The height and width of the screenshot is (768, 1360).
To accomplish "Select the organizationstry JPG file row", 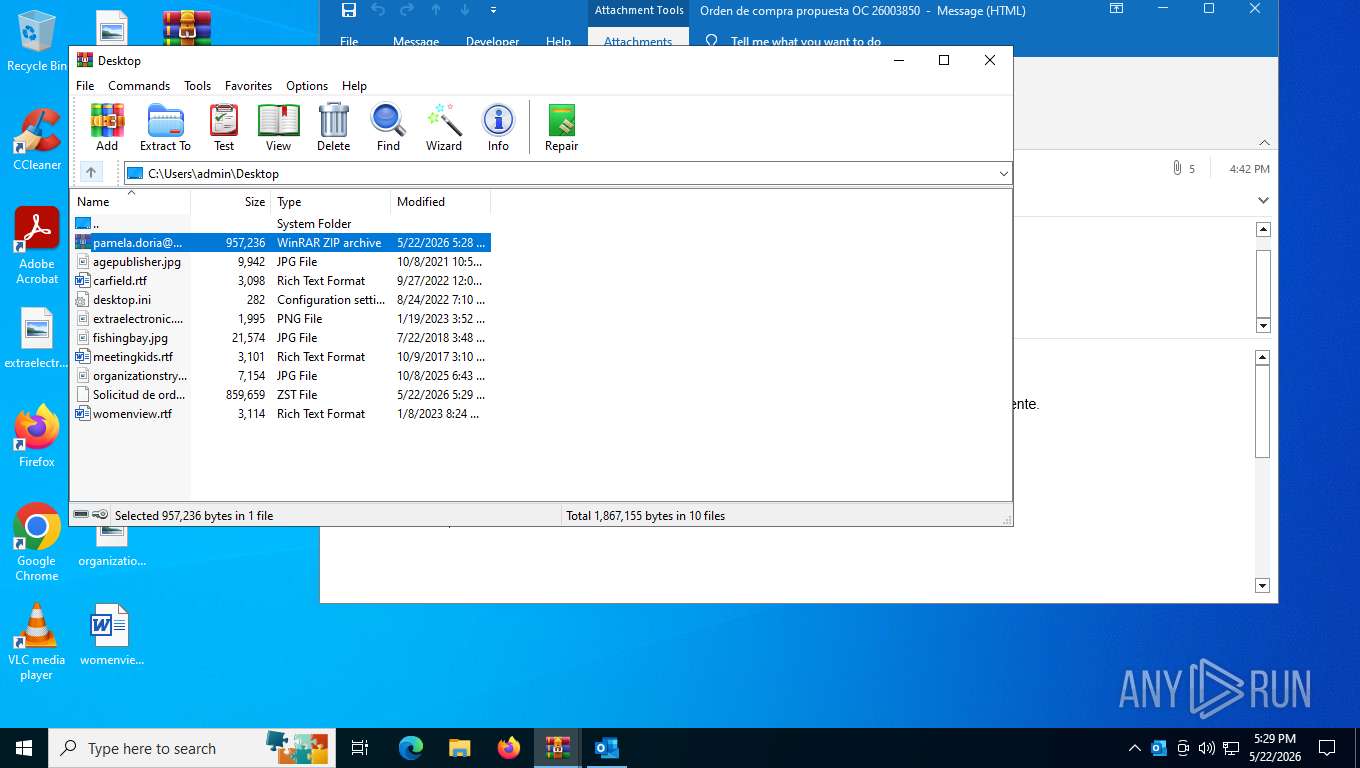I will click(281, 376).
